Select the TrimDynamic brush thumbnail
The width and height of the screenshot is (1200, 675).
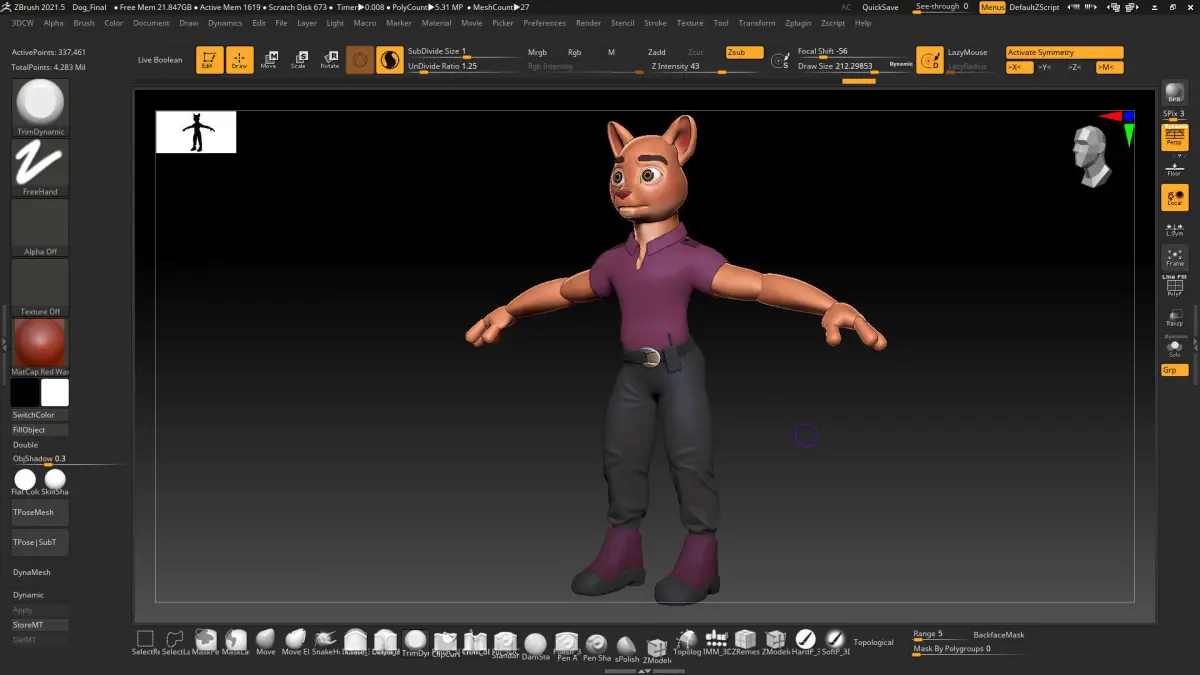(x=41, y=107)
